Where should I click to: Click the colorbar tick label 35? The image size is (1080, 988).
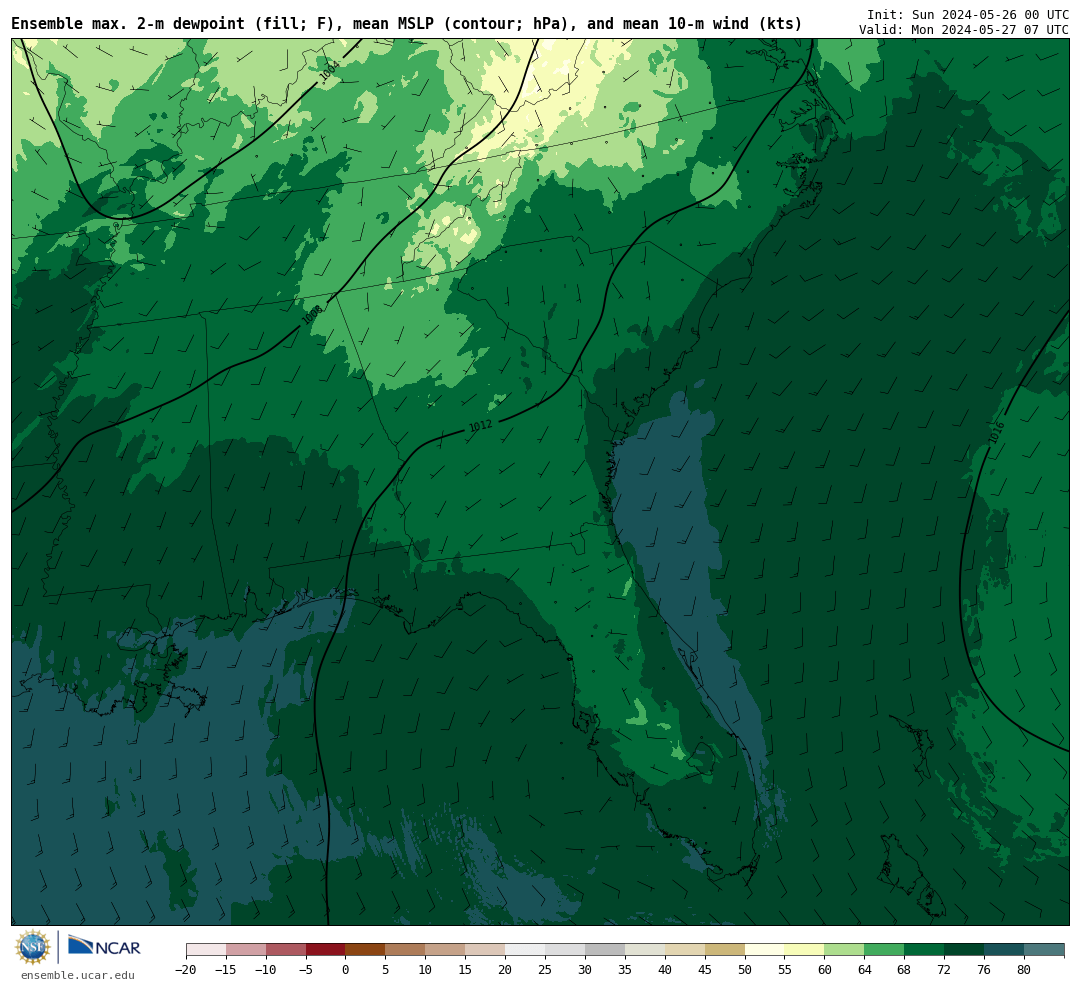click(x=625, y=970)
